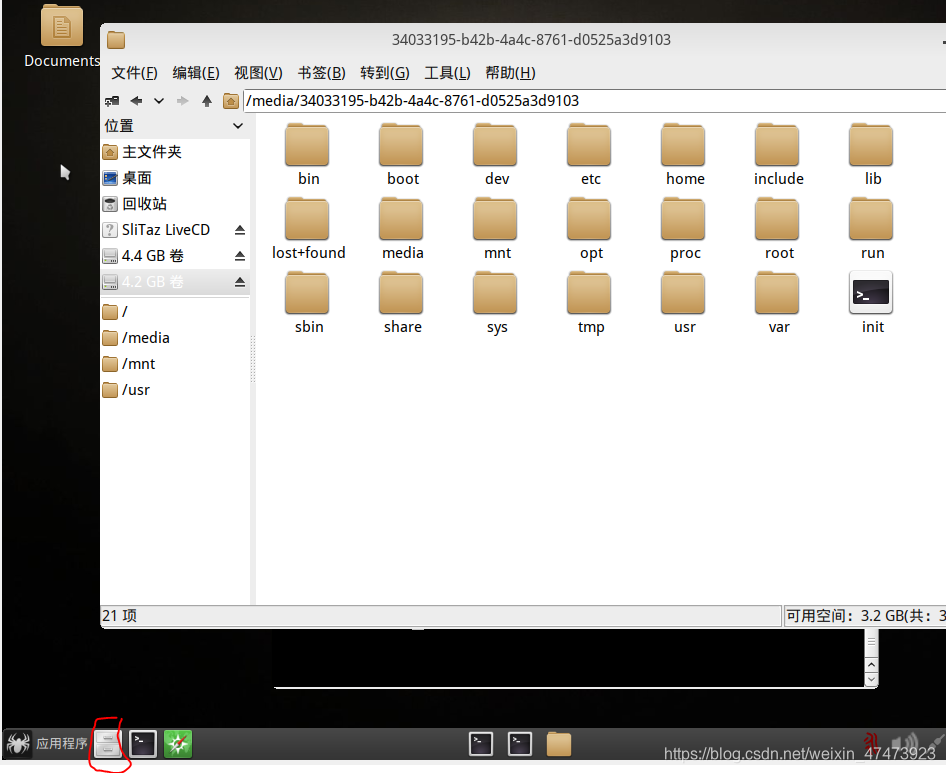Expand the back history dropdown arrow
Screen dimensions: 946x773
click(x=159, y=101)
